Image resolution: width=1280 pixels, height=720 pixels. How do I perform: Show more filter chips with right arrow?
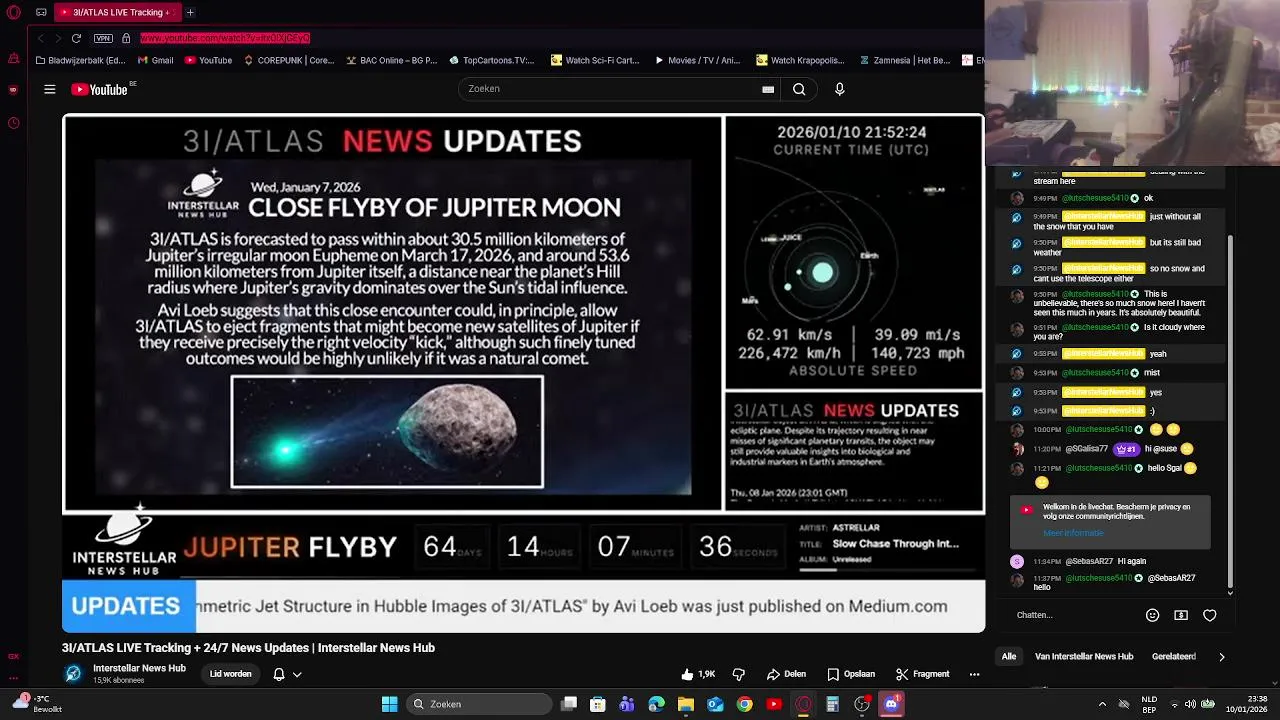[x=1221, y=657]
